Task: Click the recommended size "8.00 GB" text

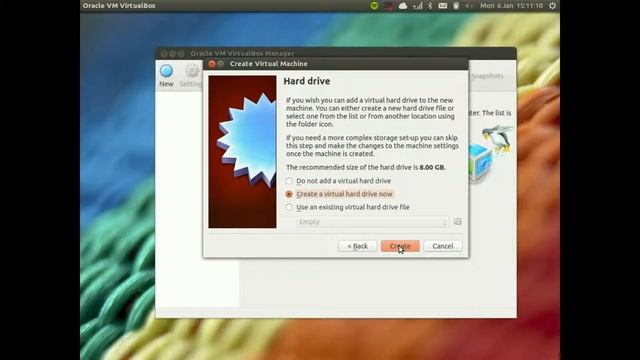Action: coord(432,167)
